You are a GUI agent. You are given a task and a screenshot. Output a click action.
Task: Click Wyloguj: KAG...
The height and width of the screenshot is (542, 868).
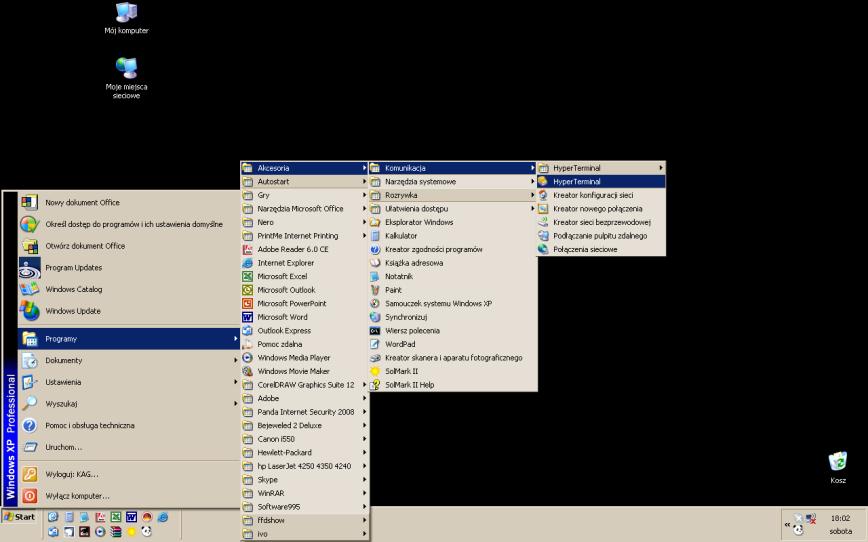click(129, 474)
